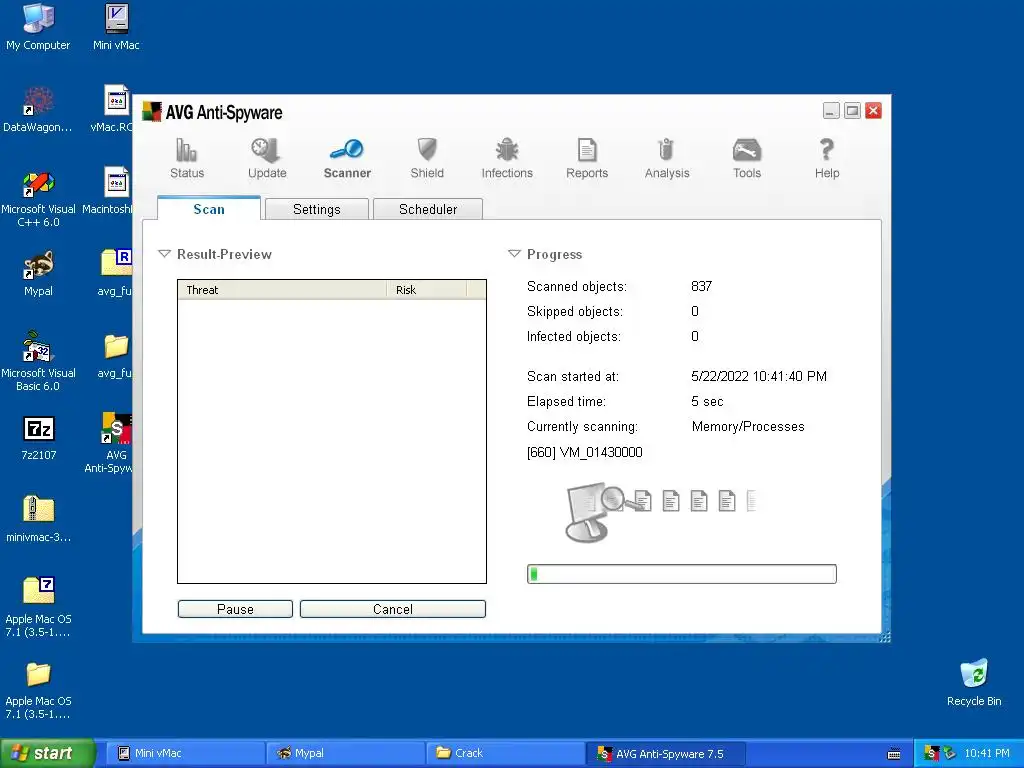Viewport: 1024px width, 768px height.
Task: Switch to Mini vMac taskbar button
Action: [185, 753]
